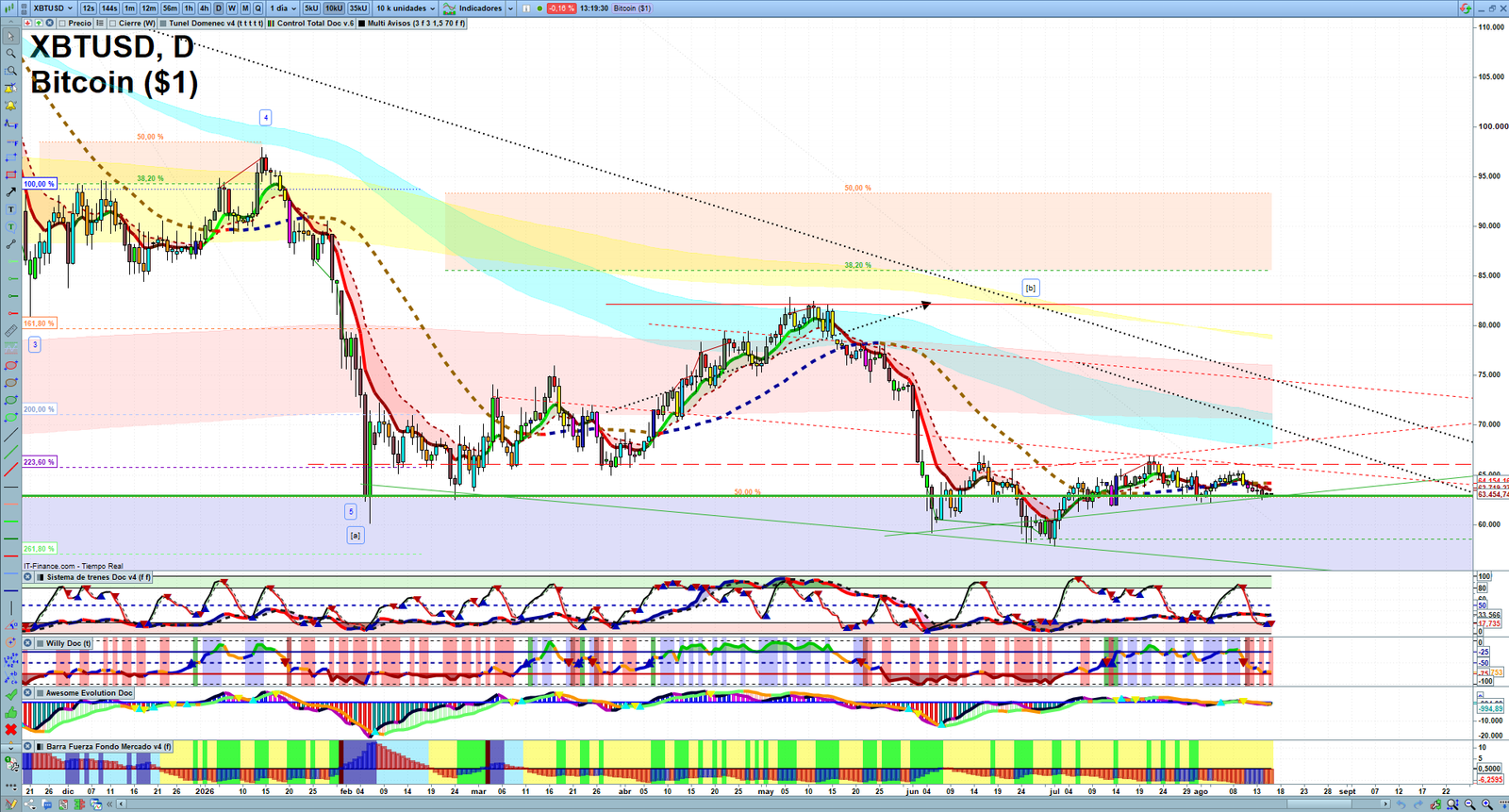The width and height of the screenshot is (1509, 812).
Task: Toggle the Precio checkbox
Action: pyautogui.click(x=62, y=24)
